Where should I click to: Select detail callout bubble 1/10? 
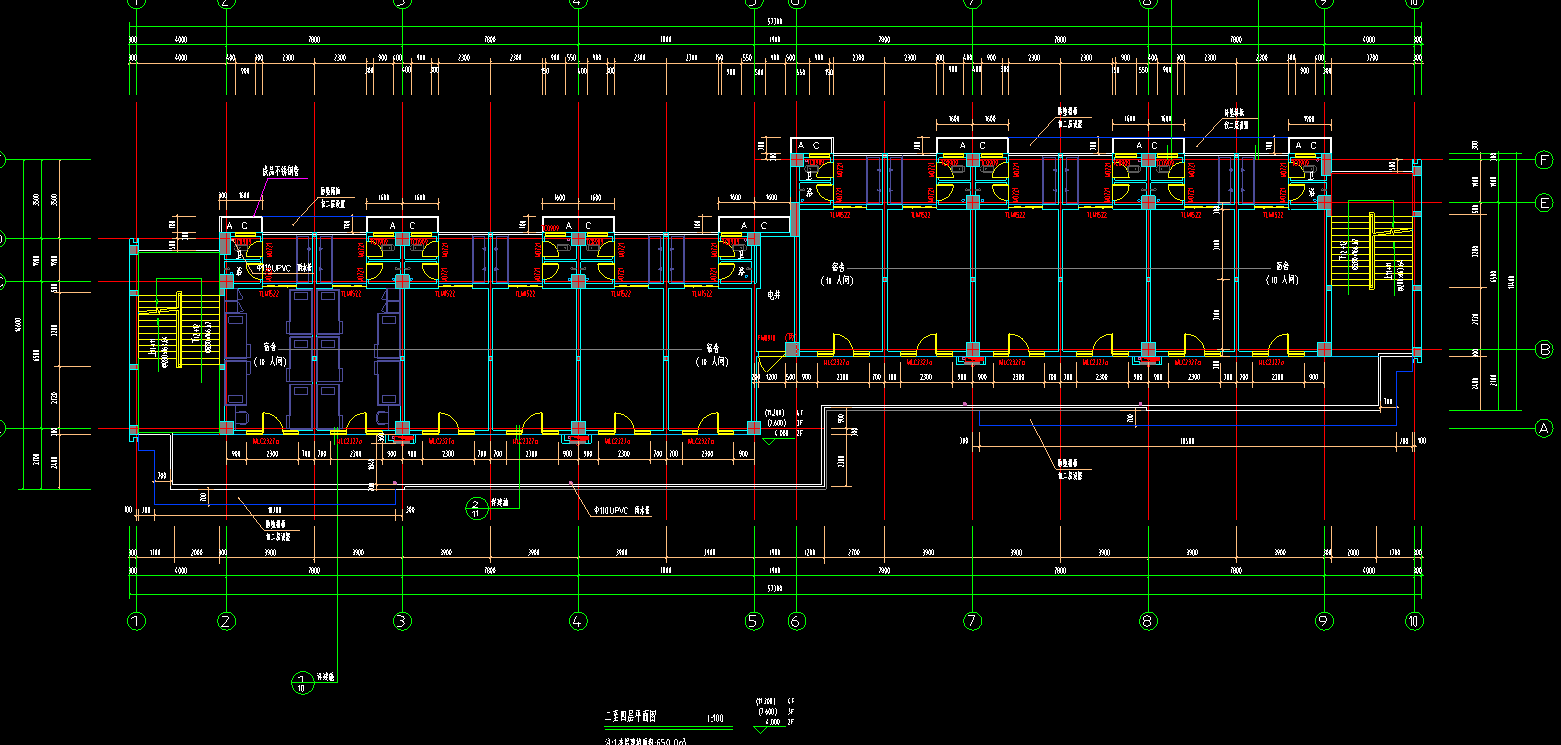(x=302, y=683)
